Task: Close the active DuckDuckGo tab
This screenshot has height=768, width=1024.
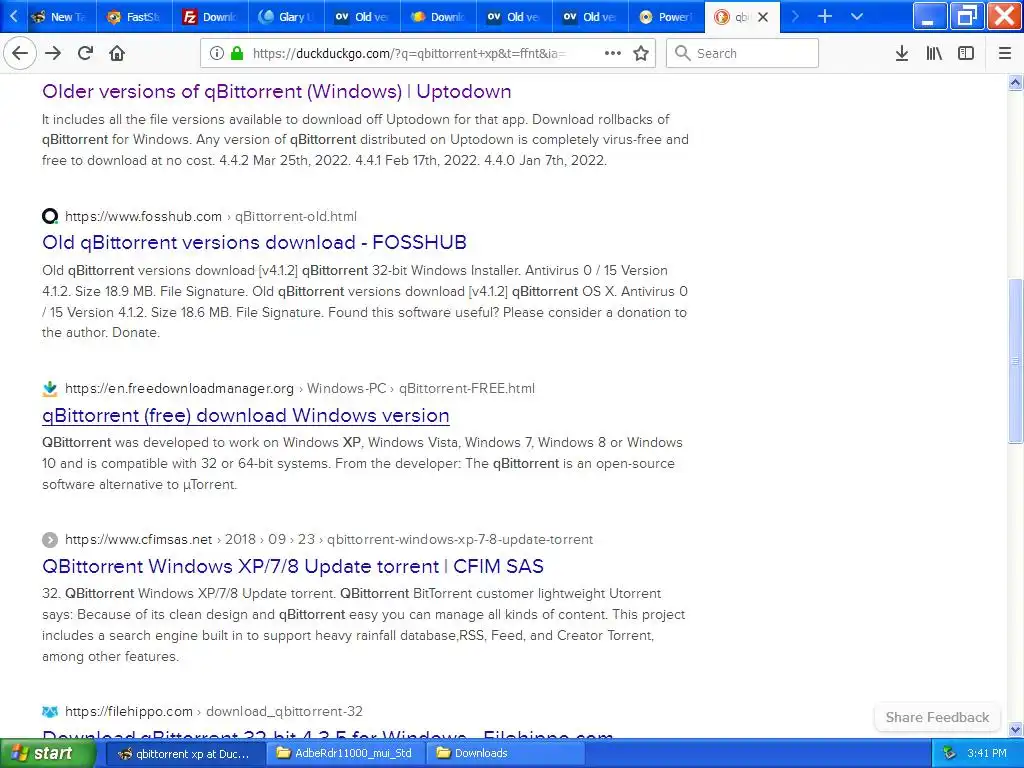Action: pyautogui.click(x=763, y=17)
